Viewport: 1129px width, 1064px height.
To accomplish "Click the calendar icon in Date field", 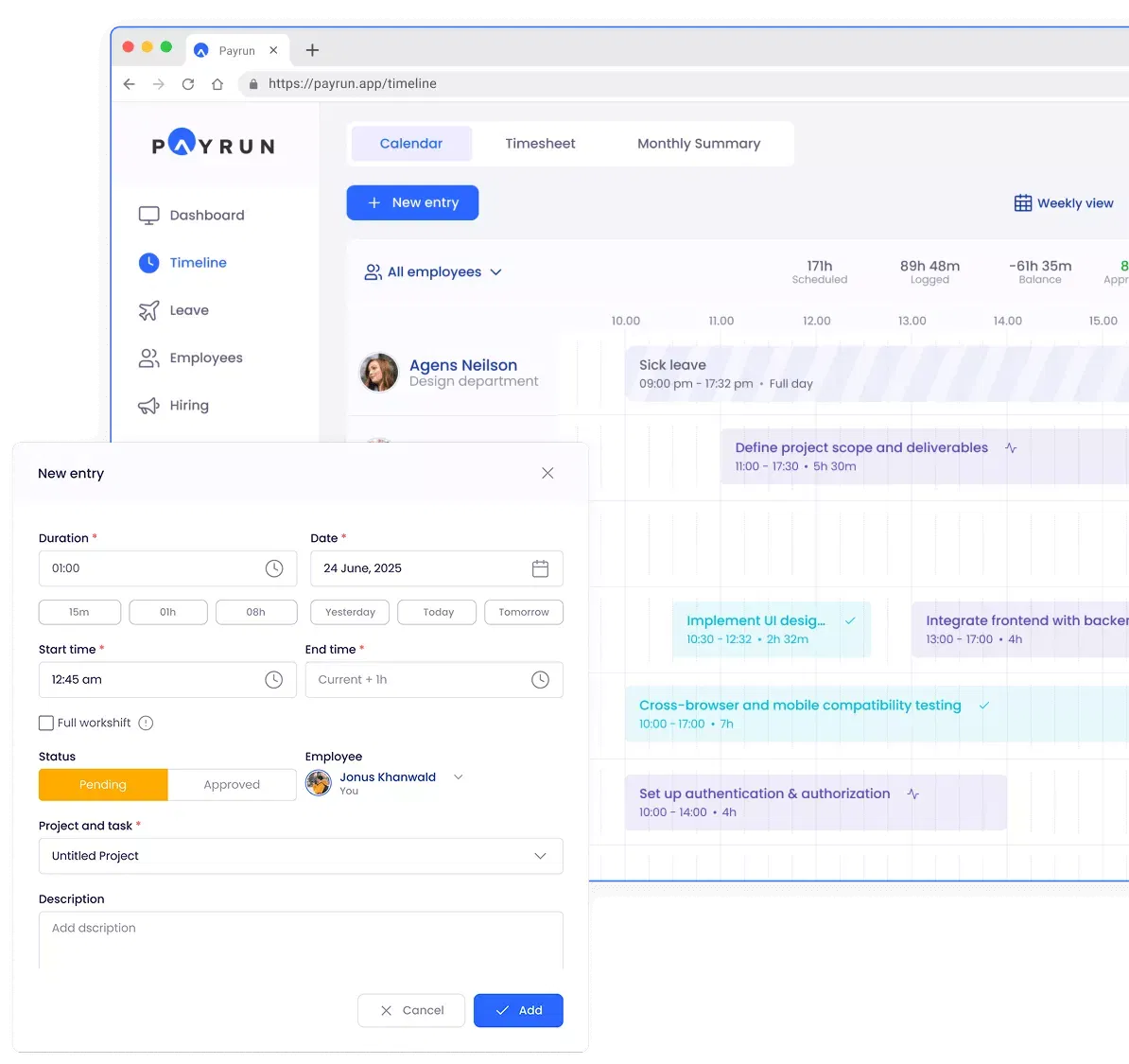I will pyautogui.click(x=540, y=568).
